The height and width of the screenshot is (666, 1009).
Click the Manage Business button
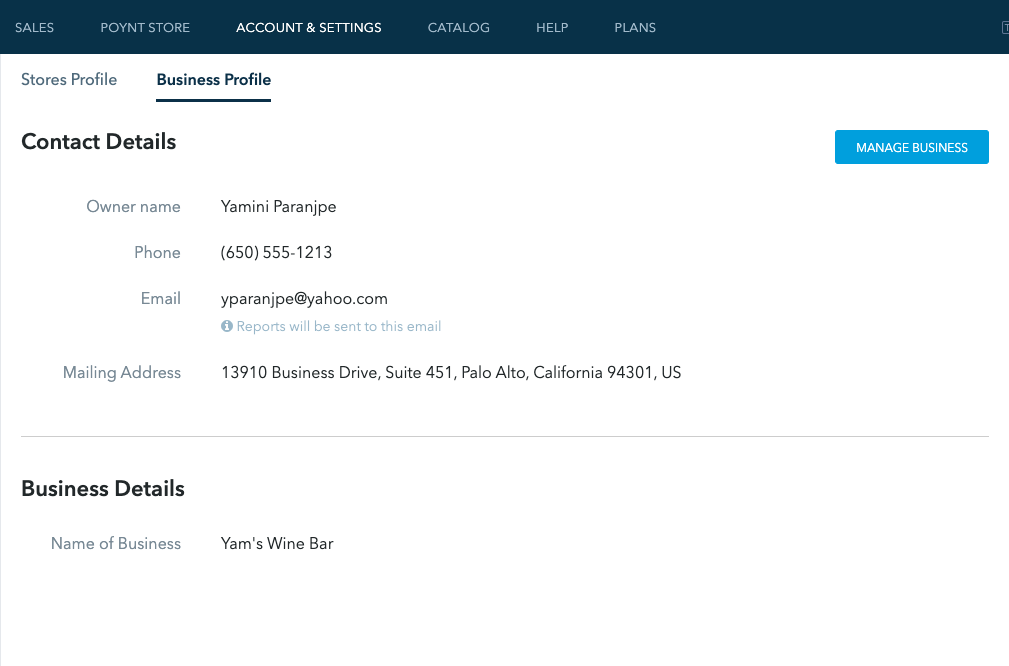coord(911,147)
